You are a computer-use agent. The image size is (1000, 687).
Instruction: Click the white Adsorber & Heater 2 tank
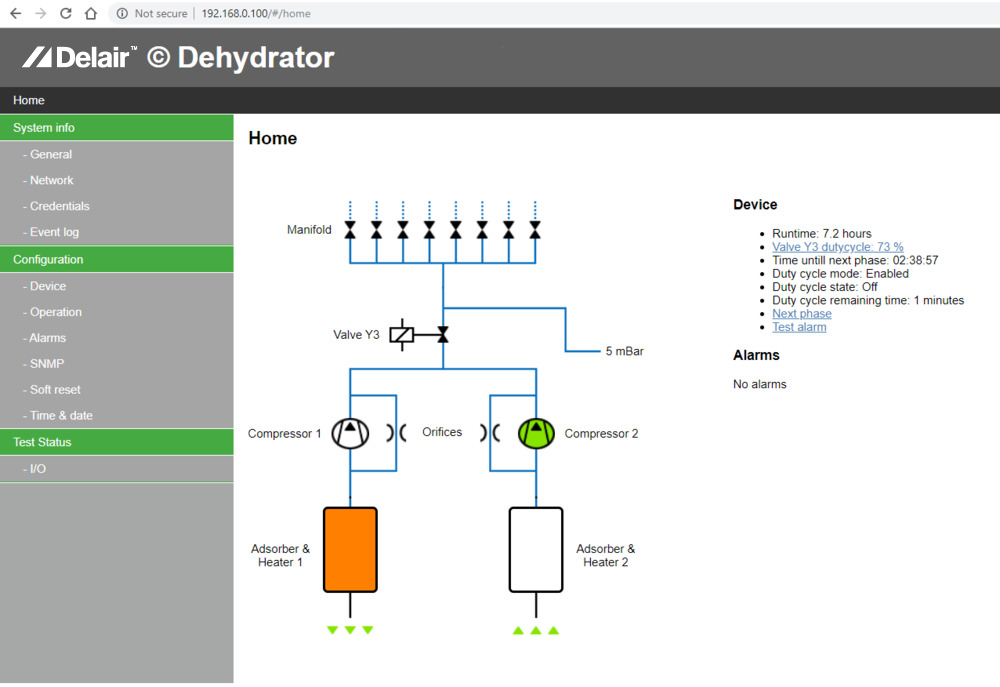536,550
